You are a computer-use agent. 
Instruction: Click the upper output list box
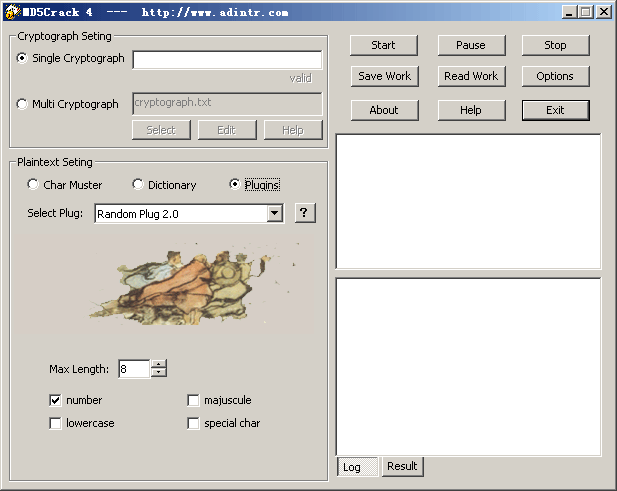coord(468,202)
